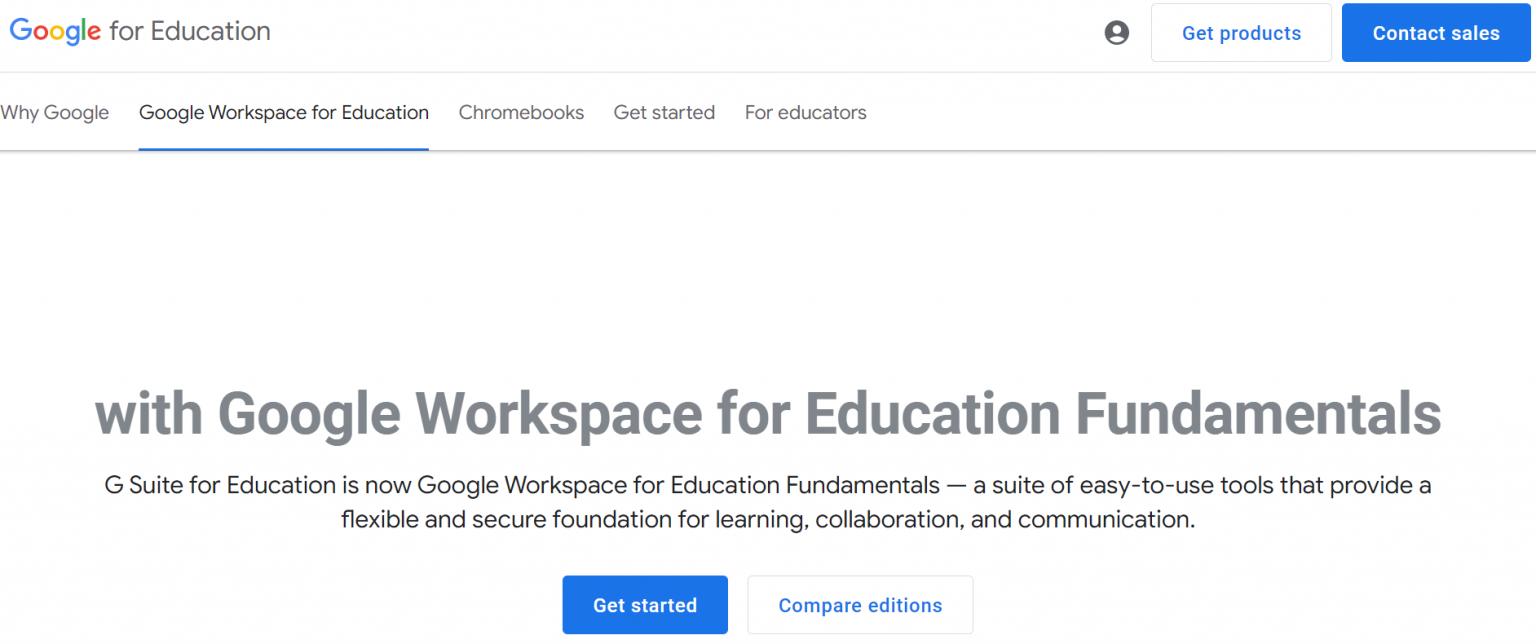
Task: Sign in using the avatar circle icon
Action: point(1116,32)
